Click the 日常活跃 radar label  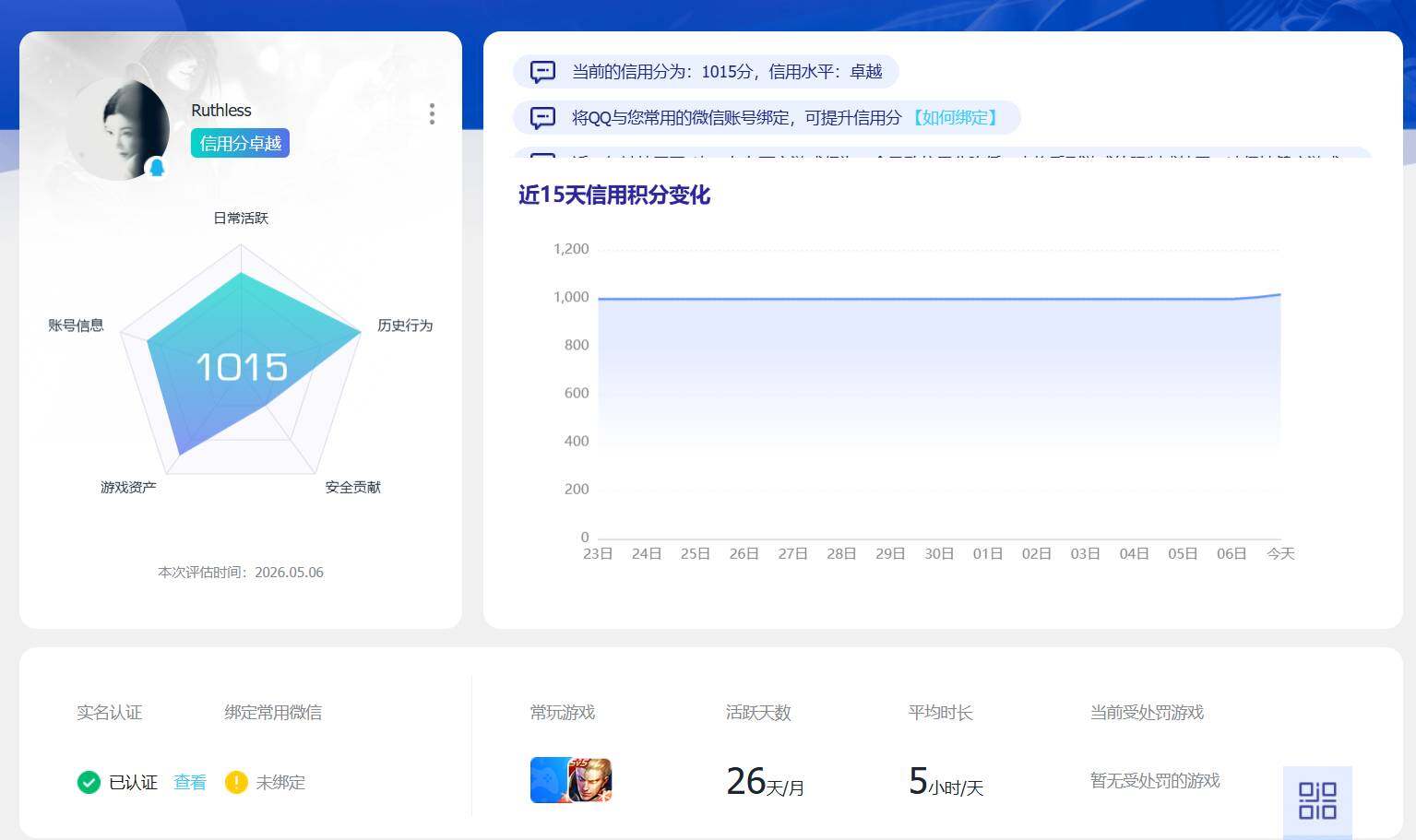click(x=241, y=218)
